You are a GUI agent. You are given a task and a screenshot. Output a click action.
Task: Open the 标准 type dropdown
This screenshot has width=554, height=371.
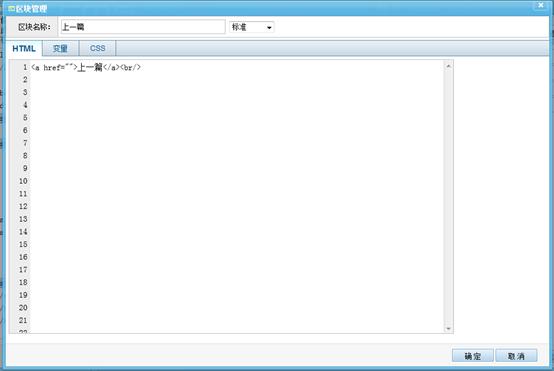coord(252,27)
